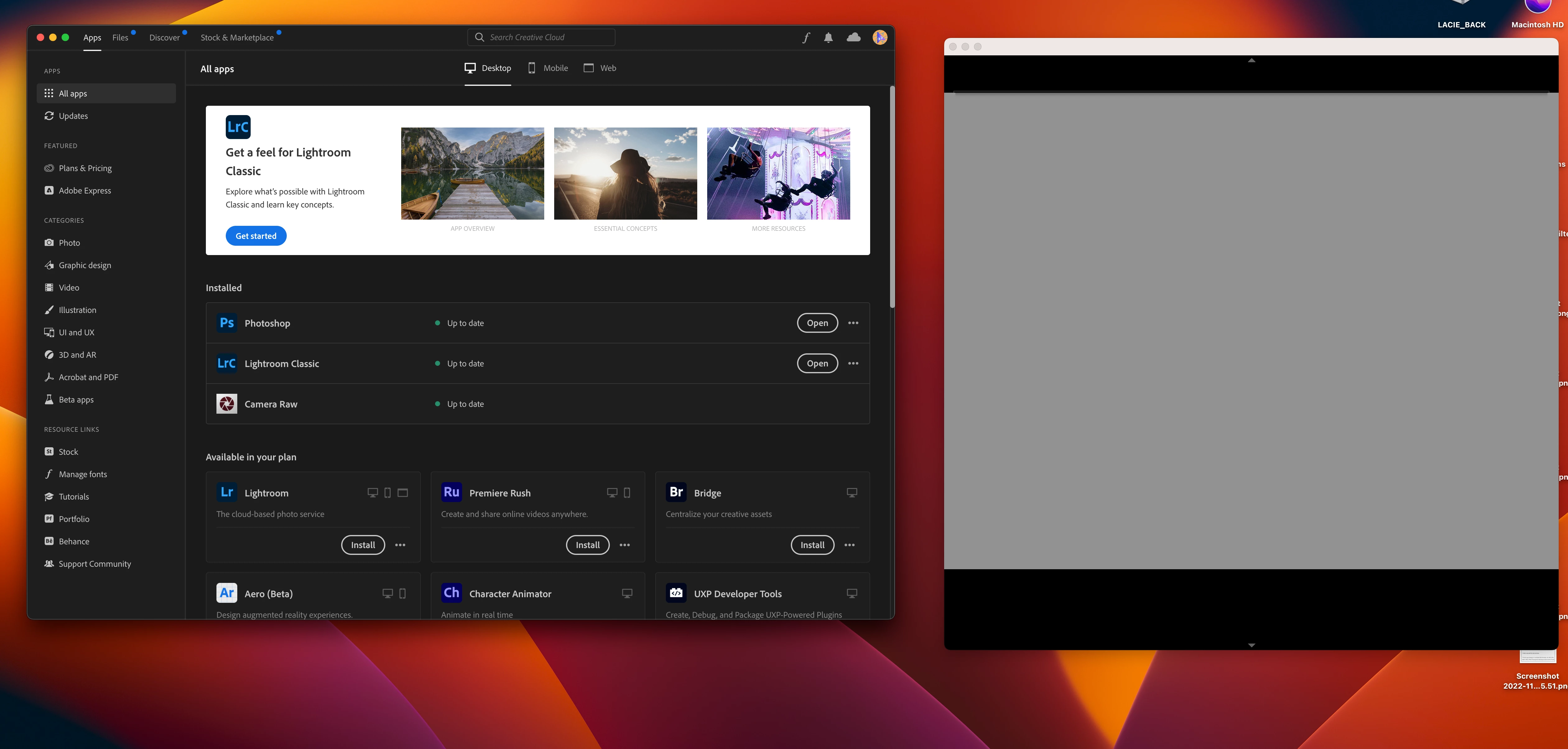Select Updates in the sidebar
The height and width of the screenshot is (749, 1568).
73,116
